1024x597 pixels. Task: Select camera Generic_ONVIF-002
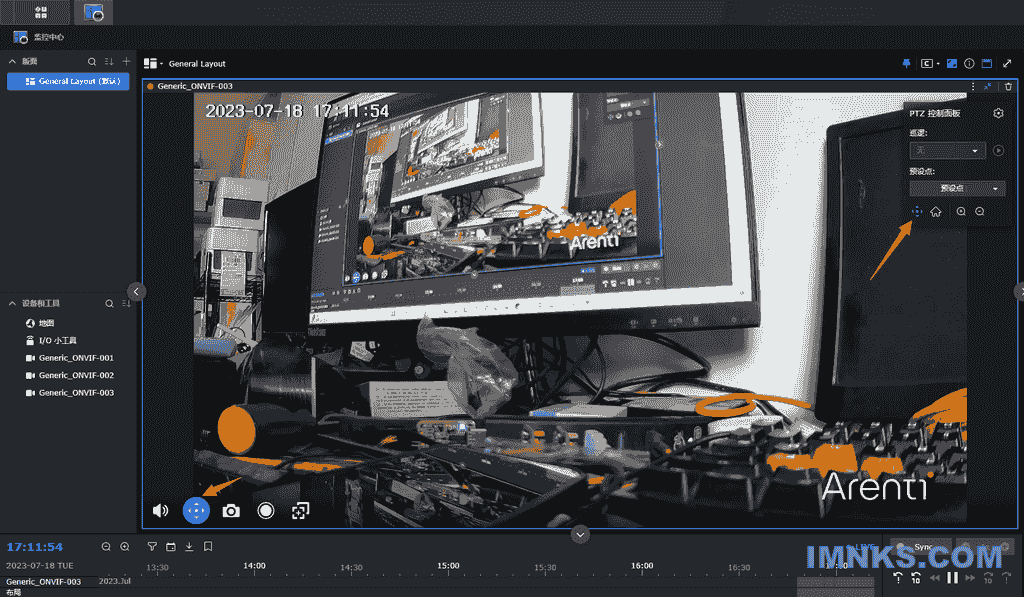(x=70, y=376)
